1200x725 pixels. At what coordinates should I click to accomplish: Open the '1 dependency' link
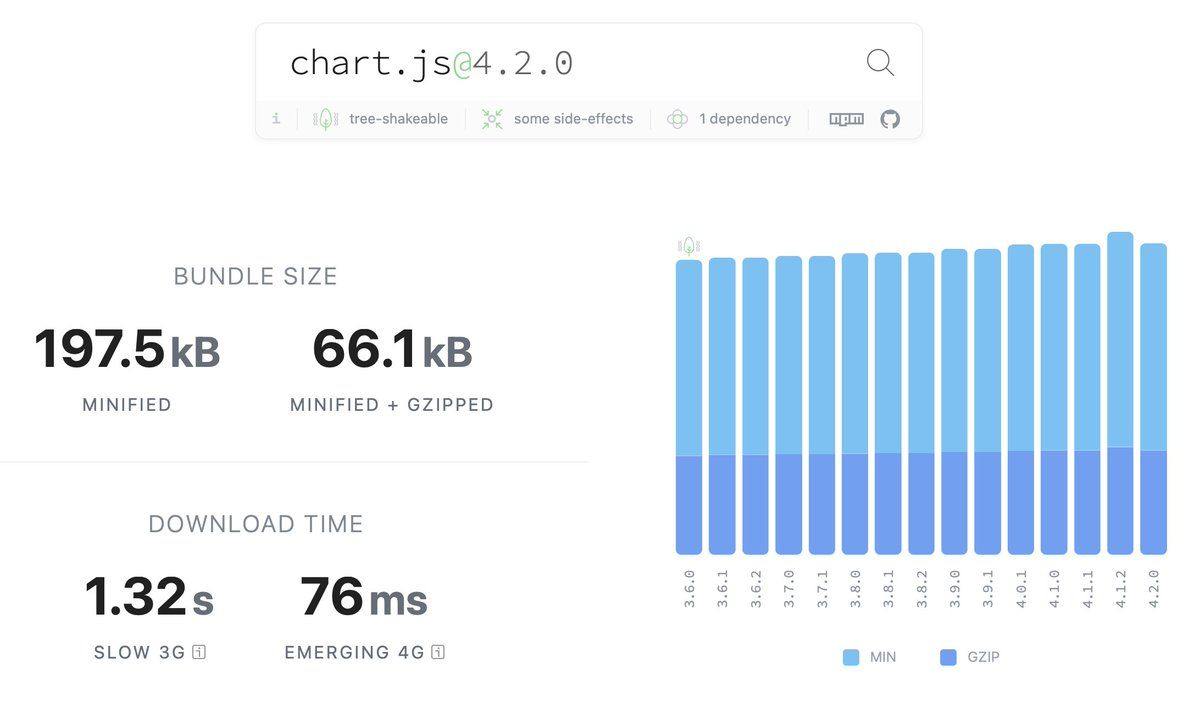coord(744,119)
